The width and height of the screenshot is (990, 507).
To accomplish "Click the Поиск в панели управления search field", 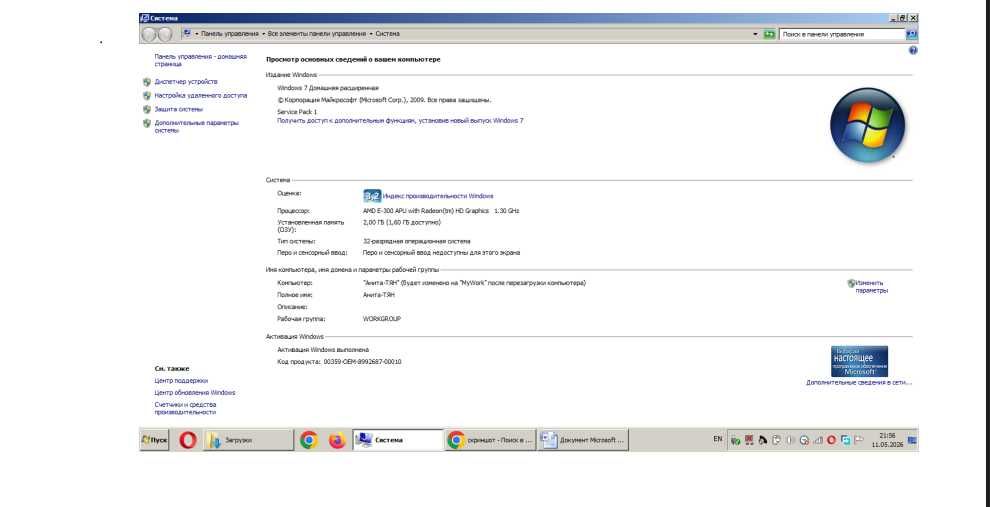I will (842, 35).
